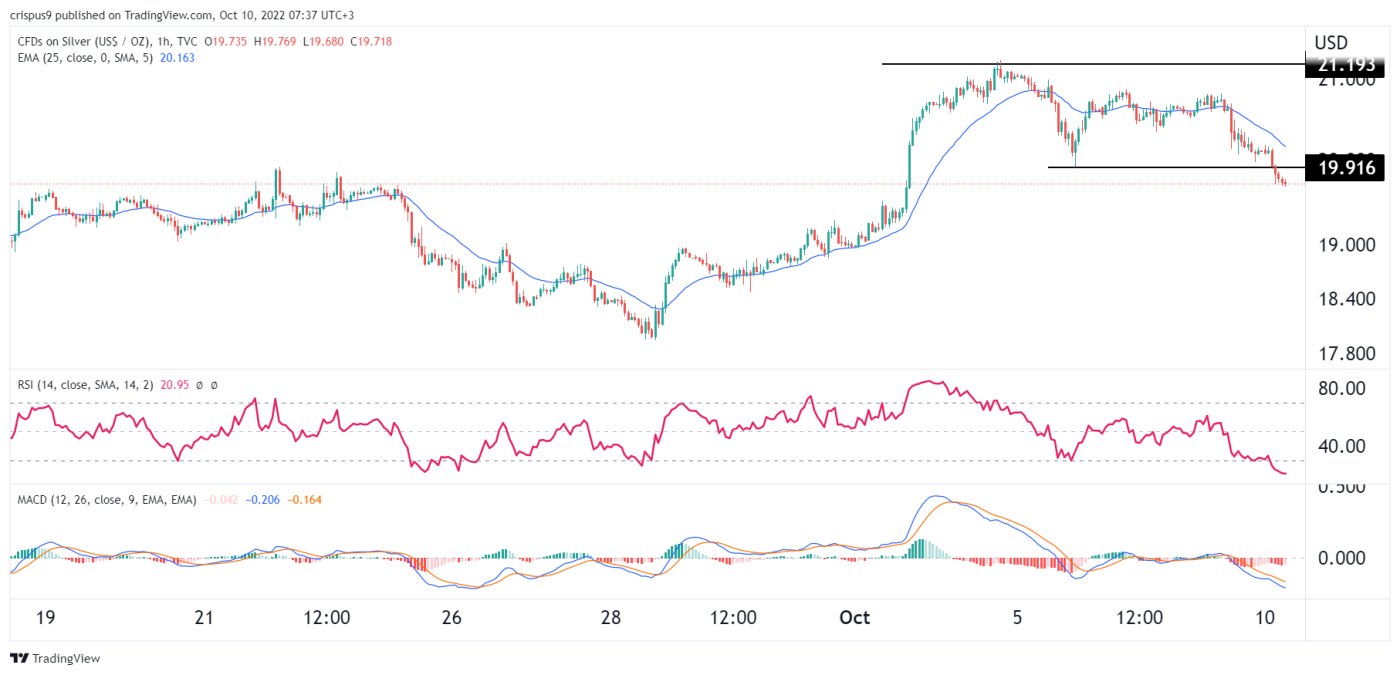
Task: Click the MACD histogram value -0.042
Action: pos(221,499)
